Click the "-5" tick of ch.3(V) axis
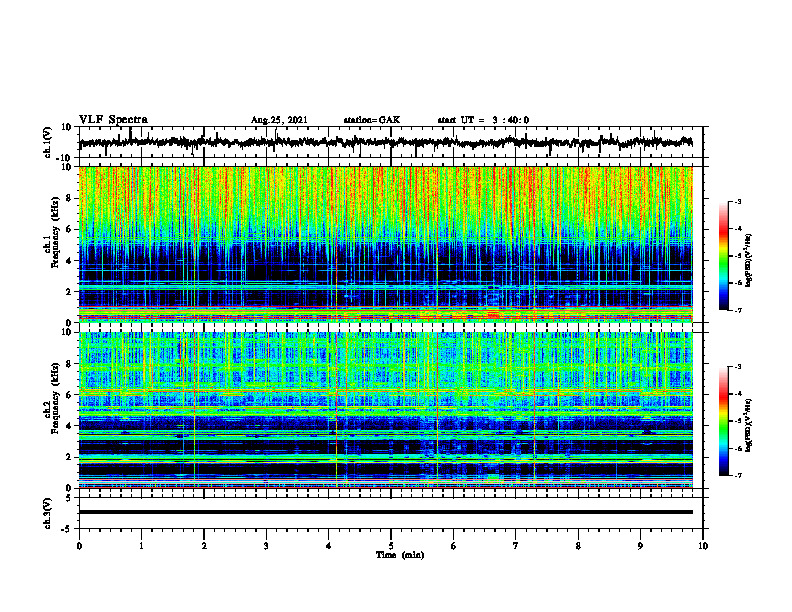Viewport: 792px width, 612px height. [67, 529]
